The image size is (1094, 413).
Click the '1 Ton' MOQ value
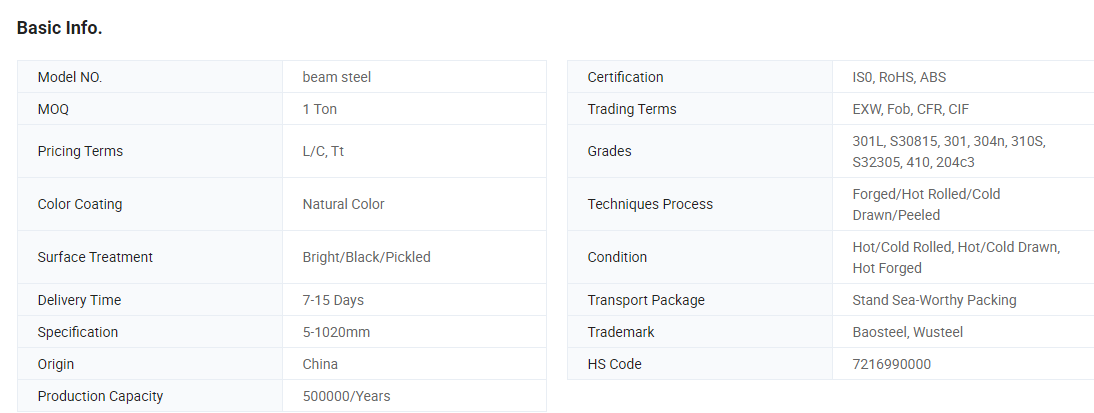coord(319,109)
